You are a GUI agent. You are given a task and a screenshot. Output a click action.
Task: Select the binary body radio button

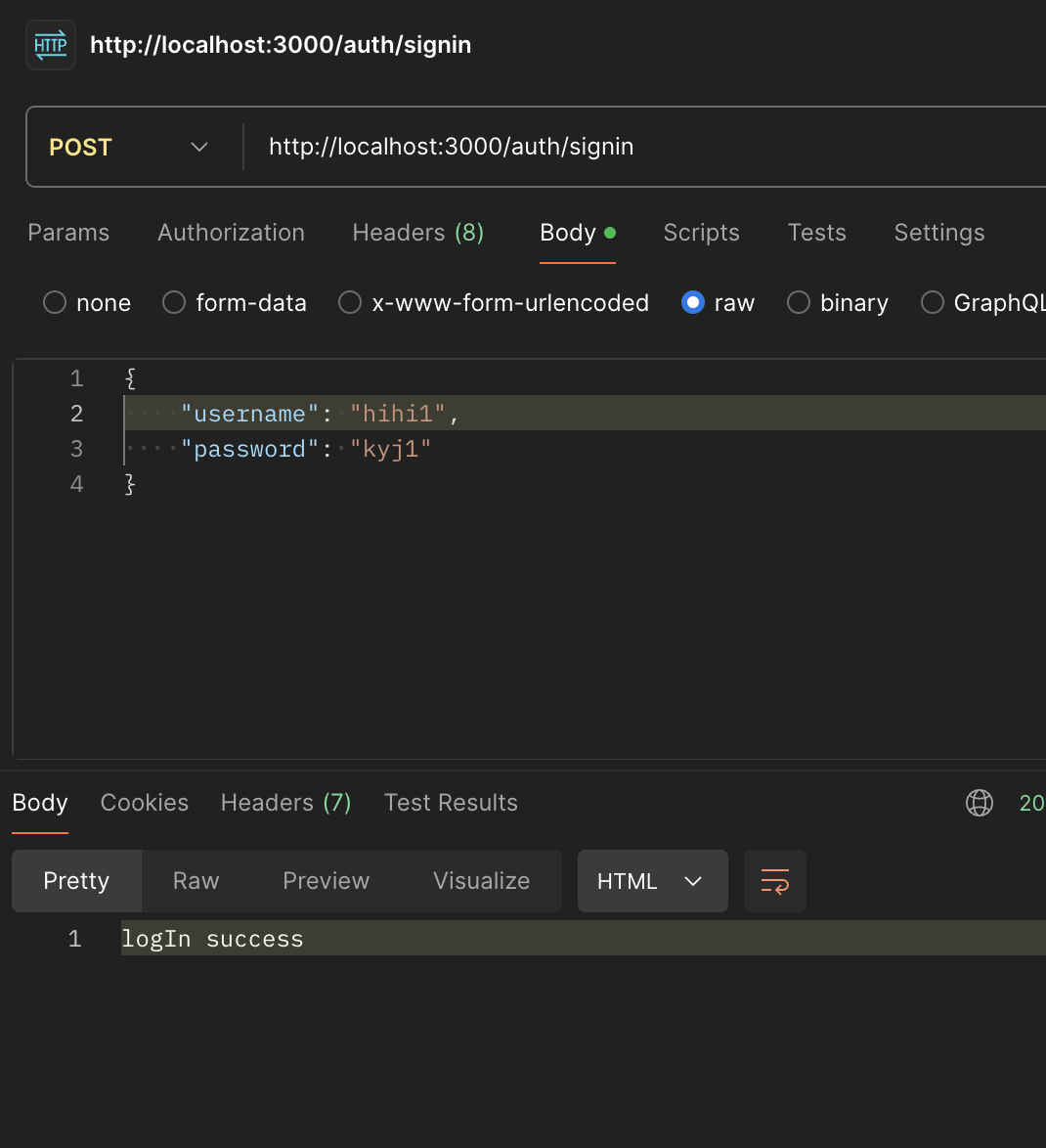click(x=799, y=302)
